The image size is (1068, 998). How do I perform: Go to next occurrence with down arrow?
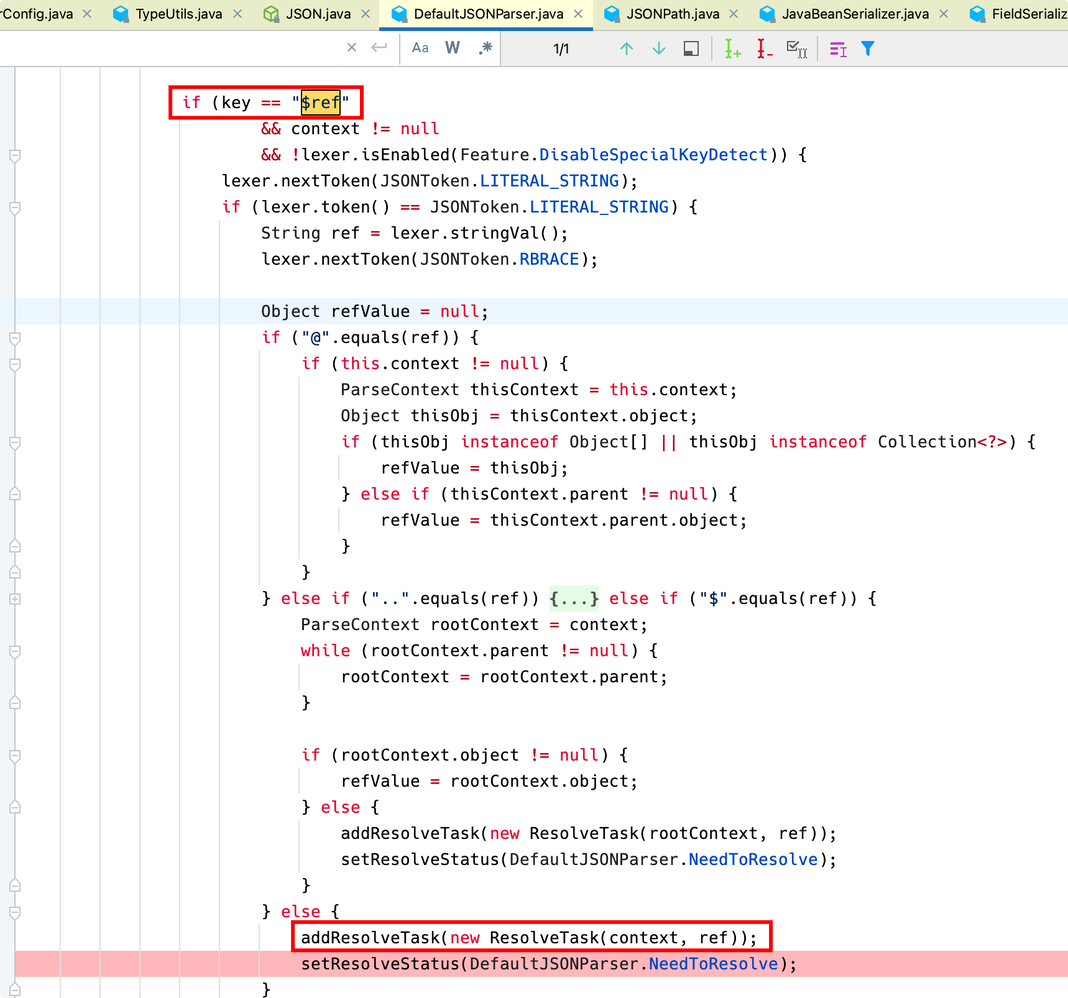(x=659, y=48)
